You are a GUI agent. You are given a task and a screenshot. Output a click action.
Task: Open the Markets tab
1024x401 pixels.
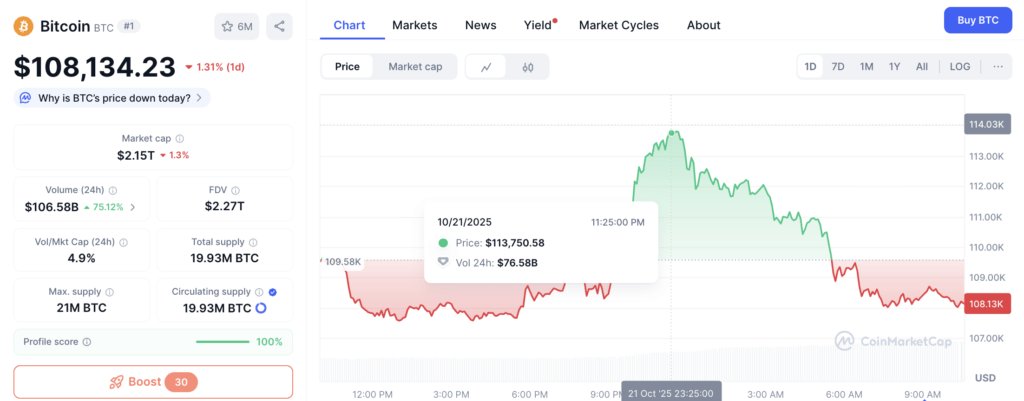[414, 25]
